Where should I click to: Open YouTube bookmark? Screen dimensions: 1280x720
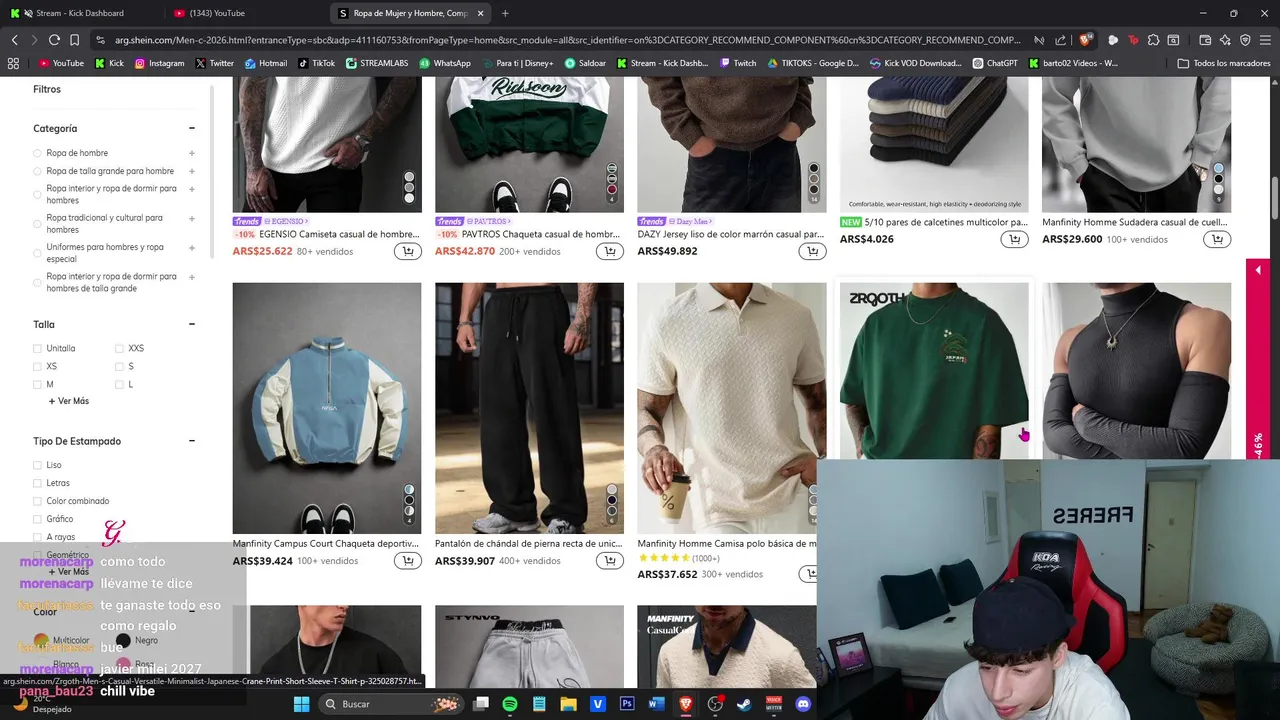(x=61, y=63)
